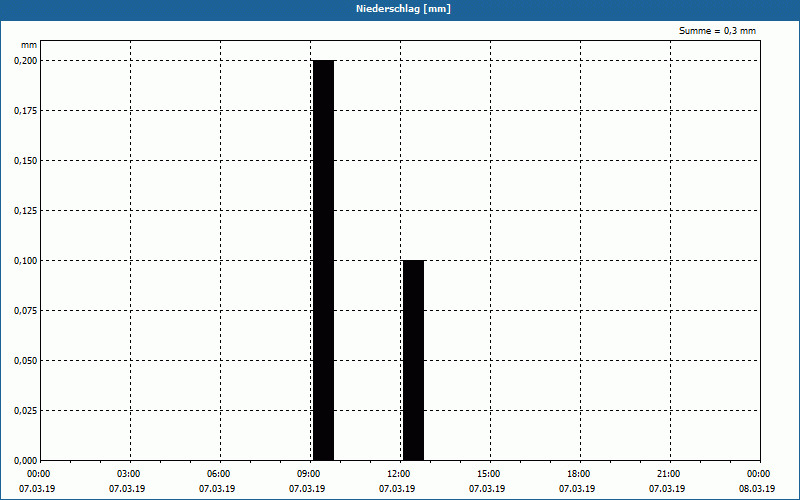Click the mm unit label above y-axis
800x500 pixels.
click(x=29, y=45)
